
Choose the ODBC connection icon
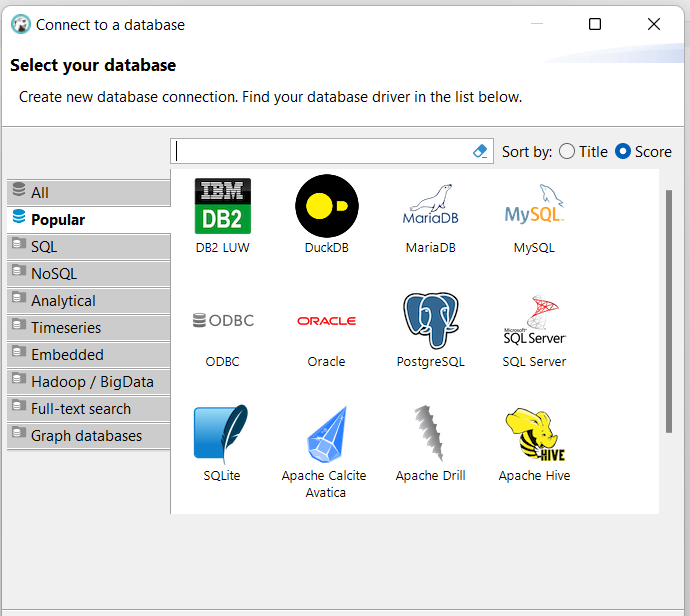coord(222,321)
